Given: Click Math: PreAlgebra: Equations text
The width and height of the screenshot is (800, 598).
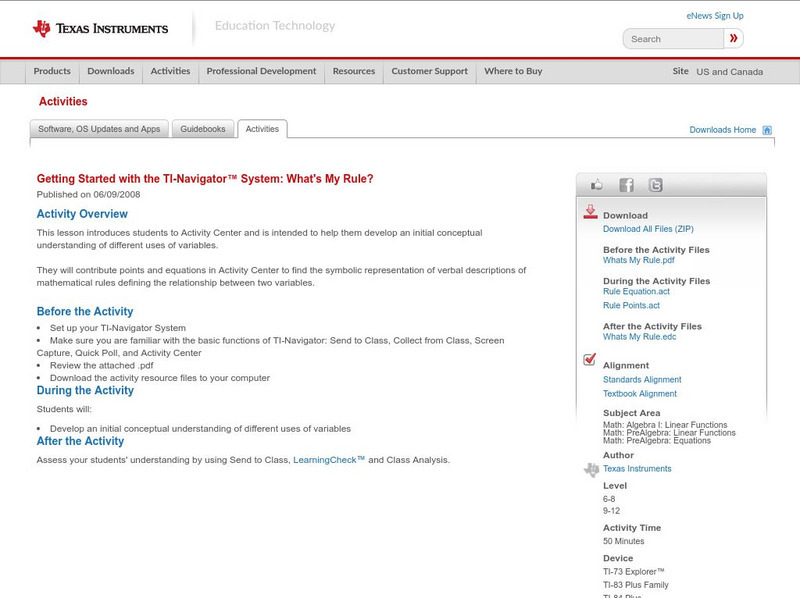Looking at the screenshot, I should (x=657, y=440).
